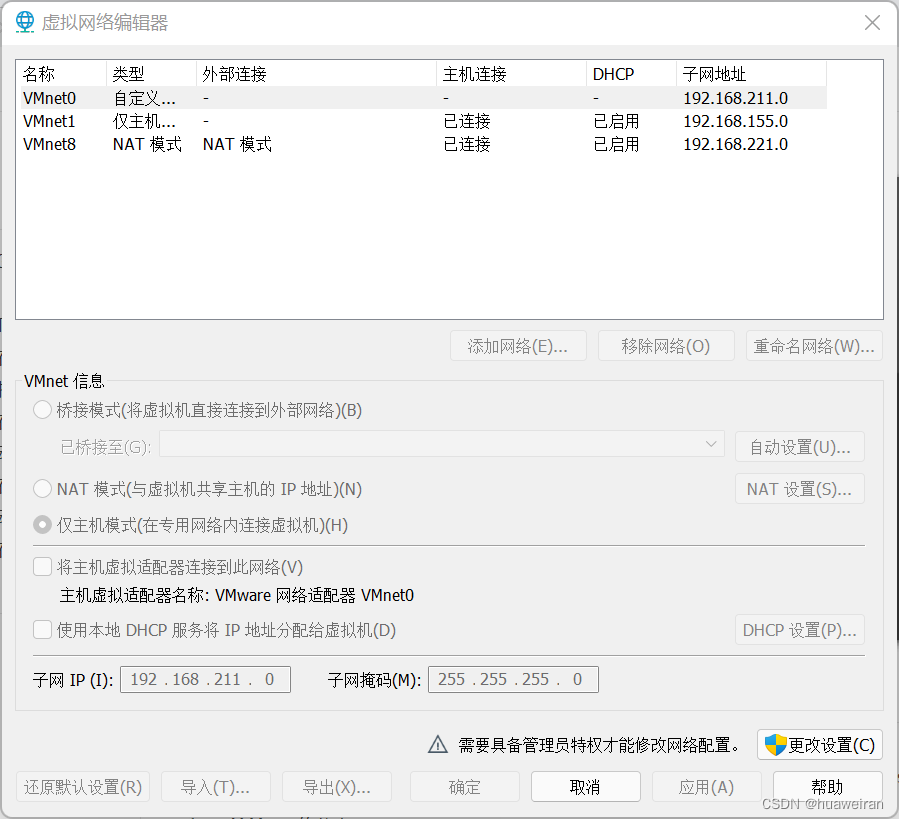Viewport: 899px width, 819px height.
Task: Click subnet address 192.168.211.0 cell
Action: (x=736, y=99)
